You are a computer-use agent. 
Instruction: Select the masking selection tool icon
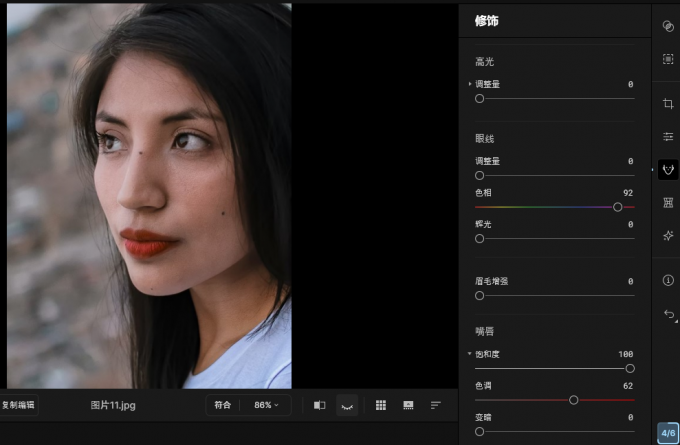(x=668, y=59)
